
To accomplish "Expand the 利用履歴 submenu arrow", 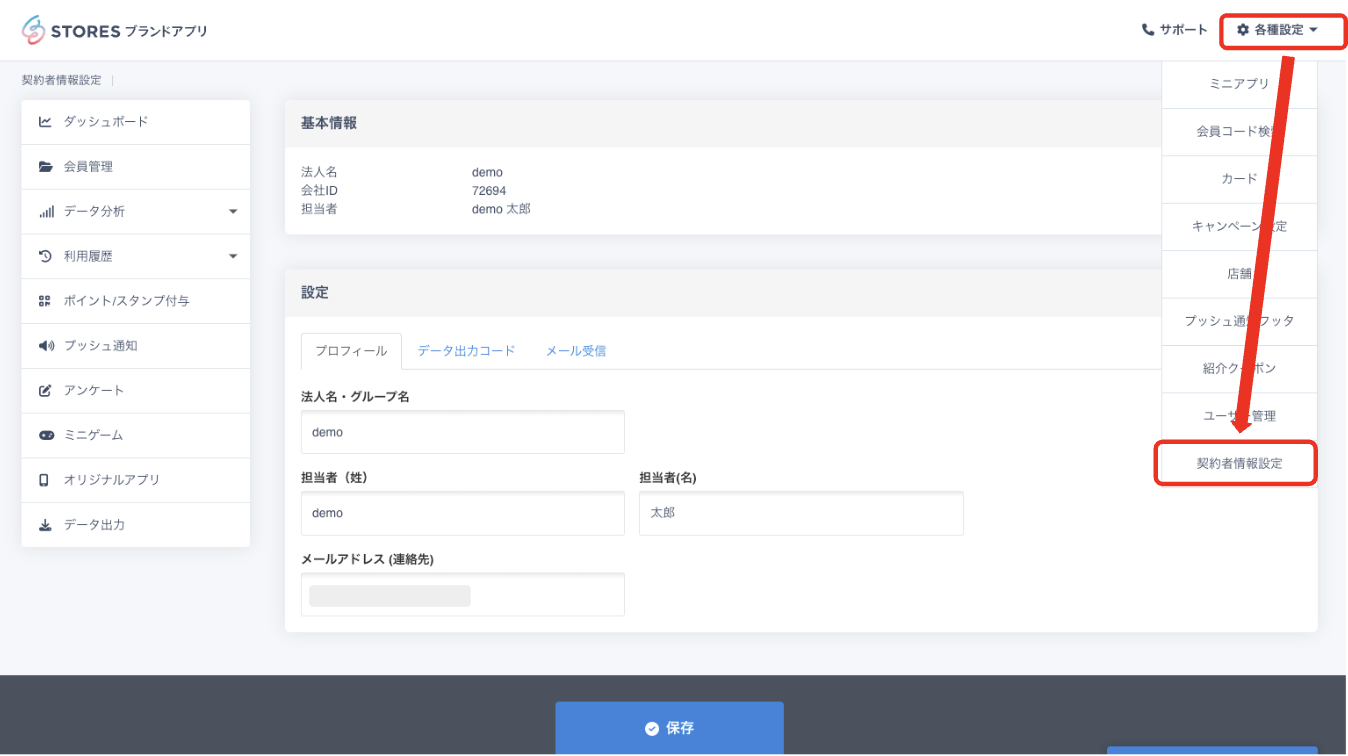I will tap(233, 257).
